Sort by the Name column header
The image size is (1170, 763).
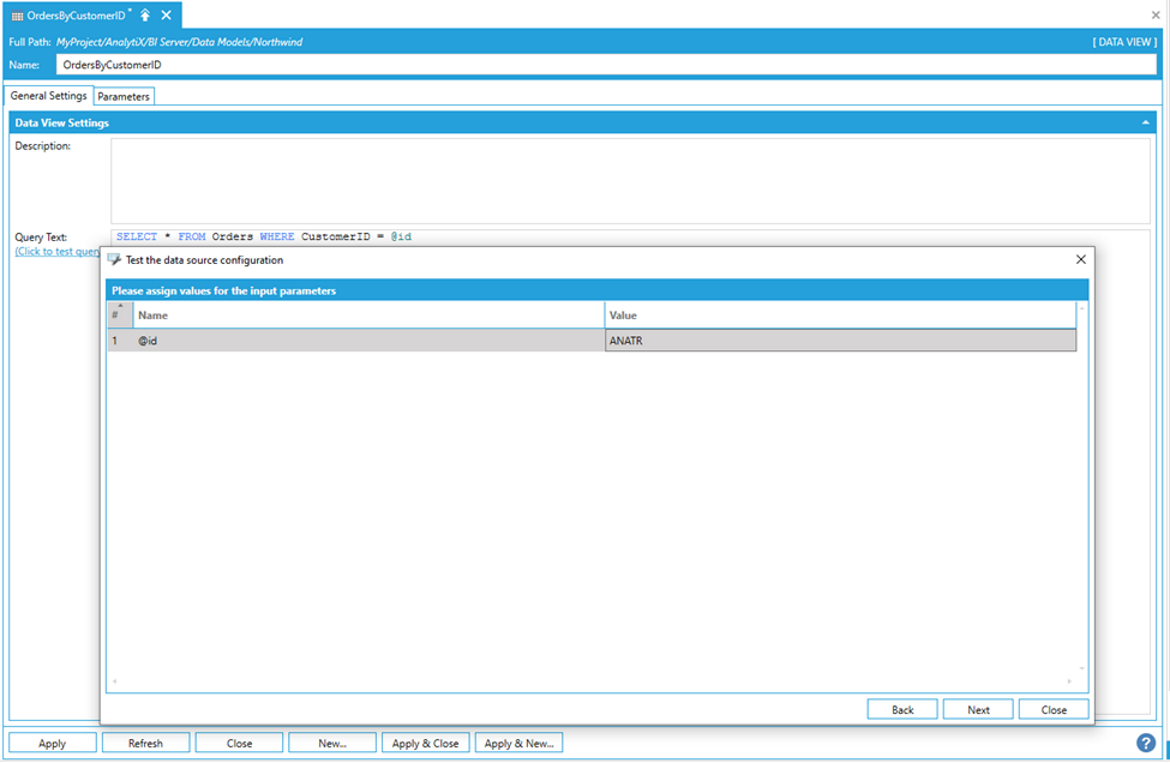pyautogui.click(x=368, y=315)
